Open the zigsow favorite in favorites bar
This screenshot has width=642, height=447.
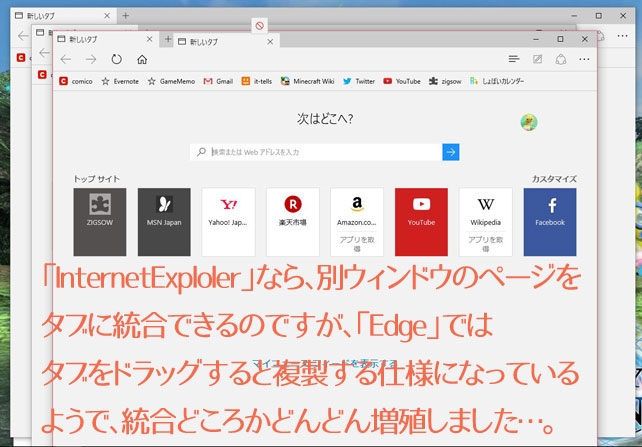tap(445, 81)
